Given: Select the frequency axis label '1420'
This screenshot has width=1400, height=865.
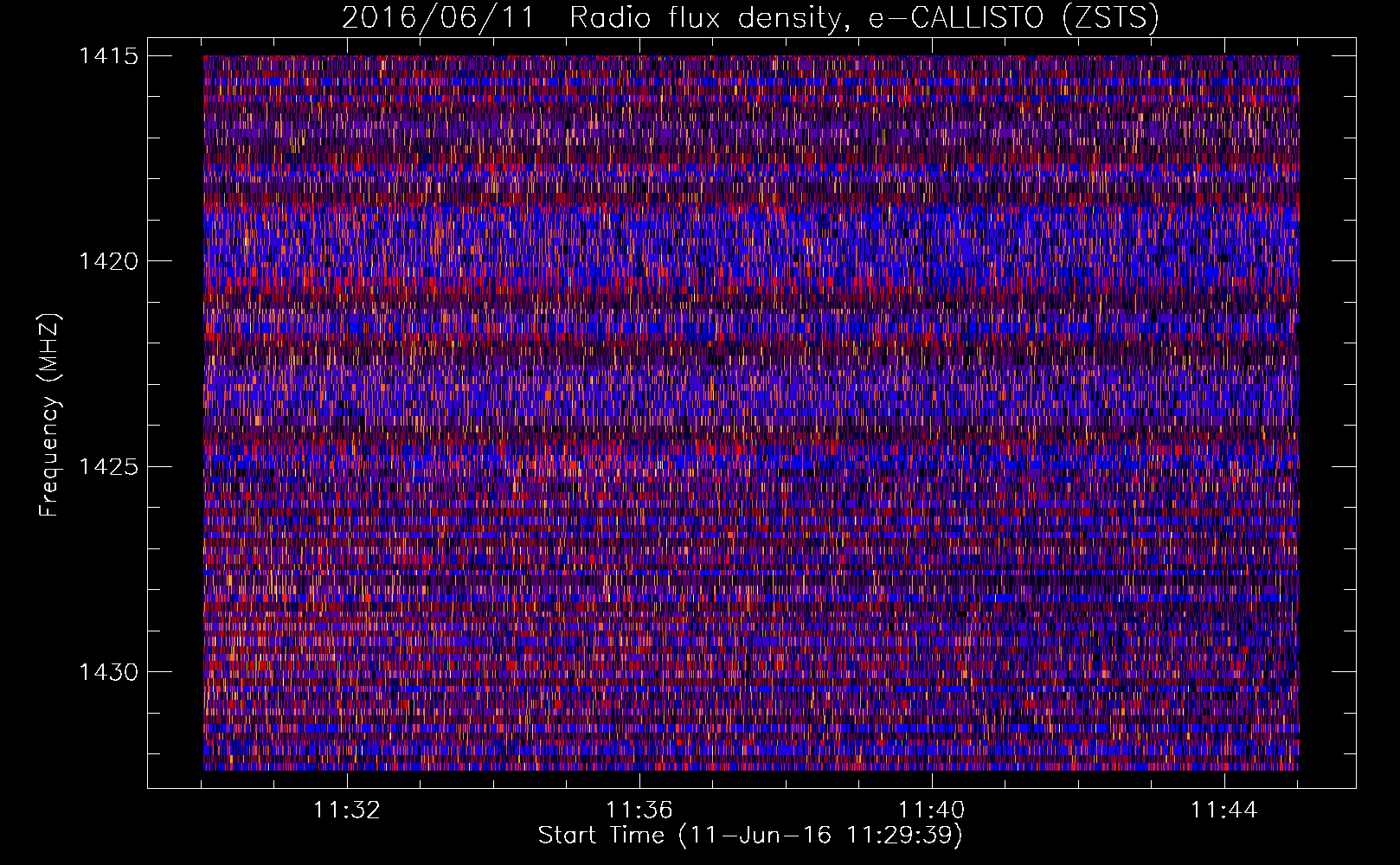Looking at the screenshot, I should 108,261.
